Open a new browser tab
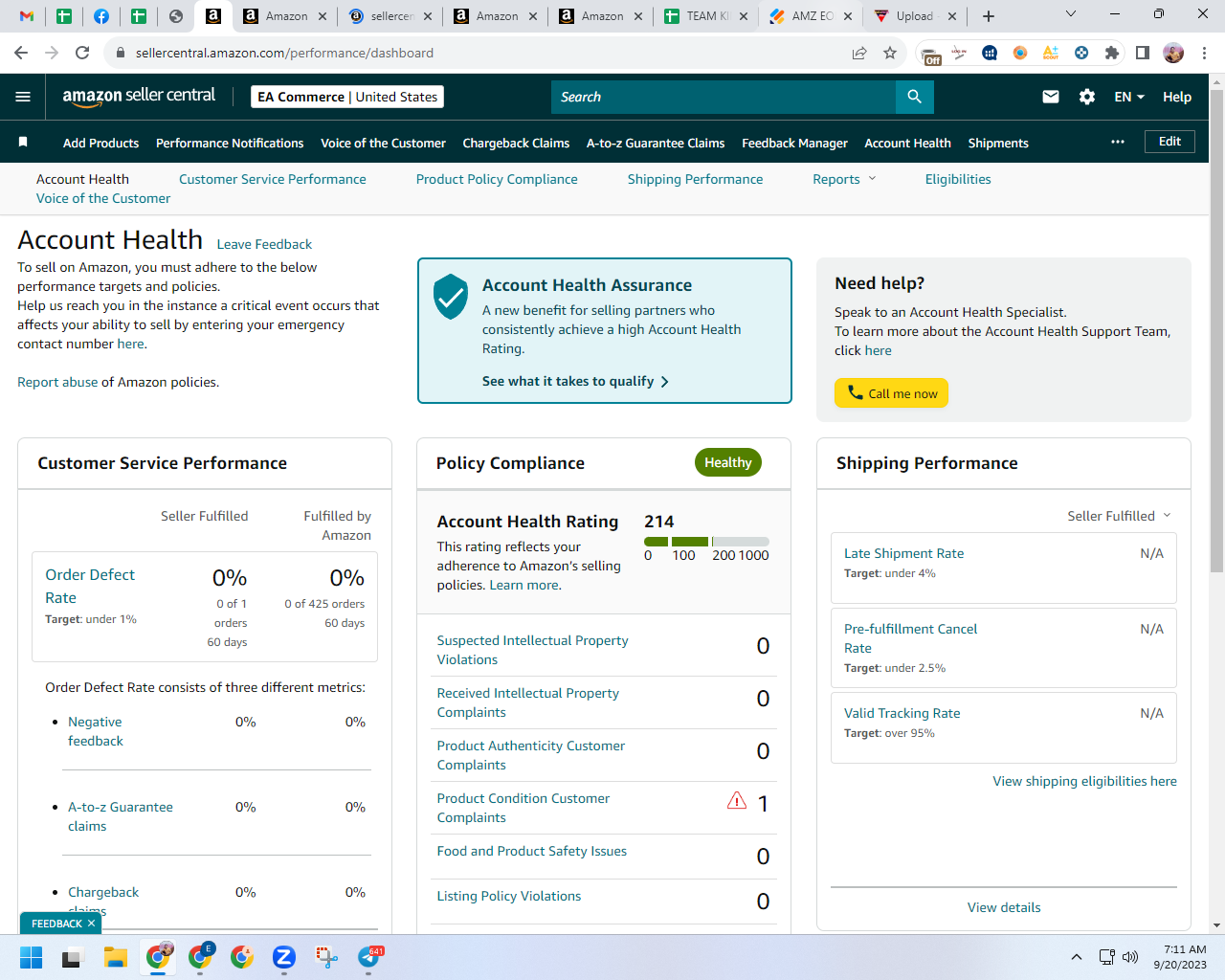This screenshot has height=980, width=1225. click(989, 16)
